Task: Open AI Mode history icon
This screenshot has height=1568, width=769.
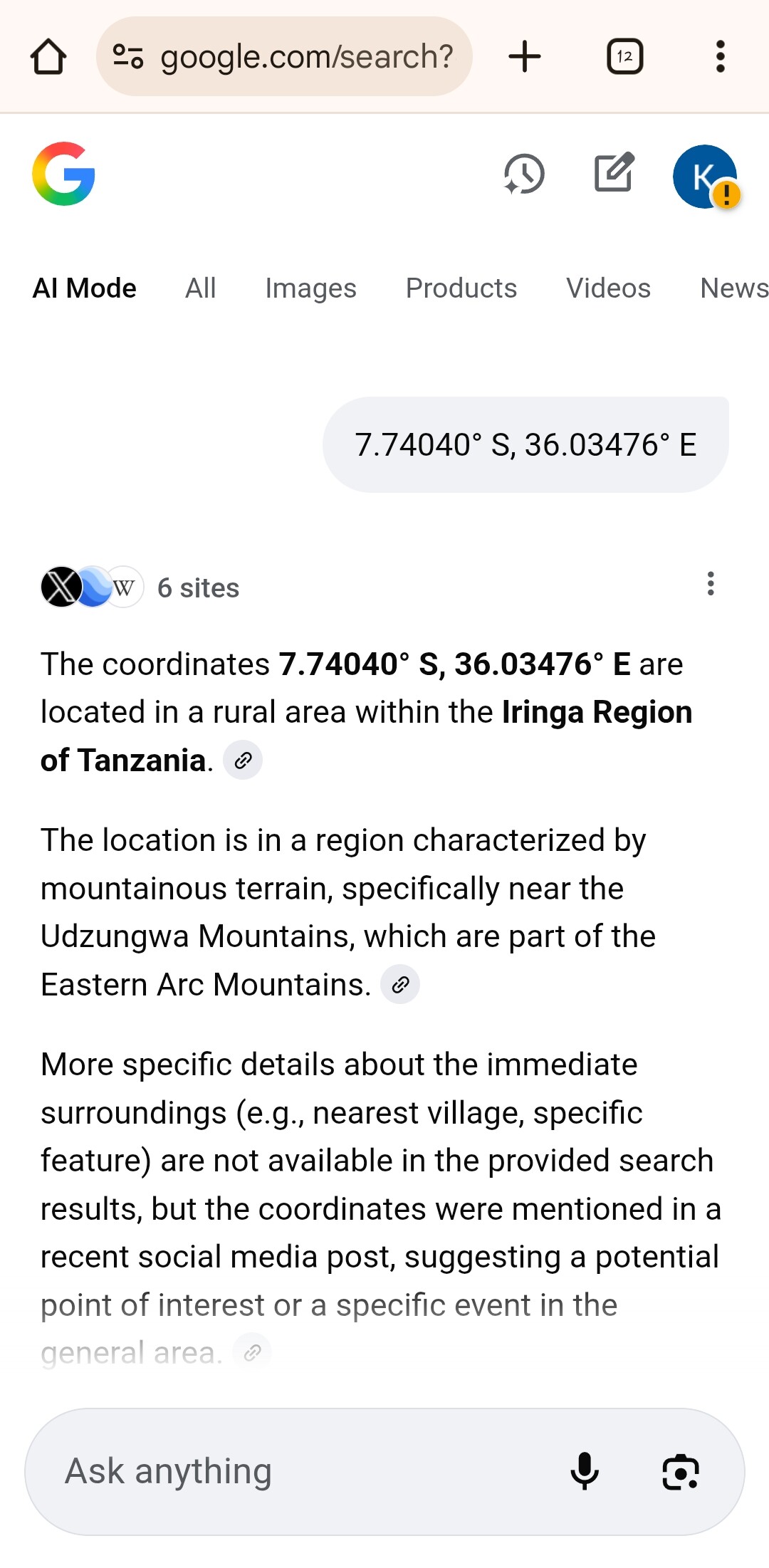Action: 524,174
